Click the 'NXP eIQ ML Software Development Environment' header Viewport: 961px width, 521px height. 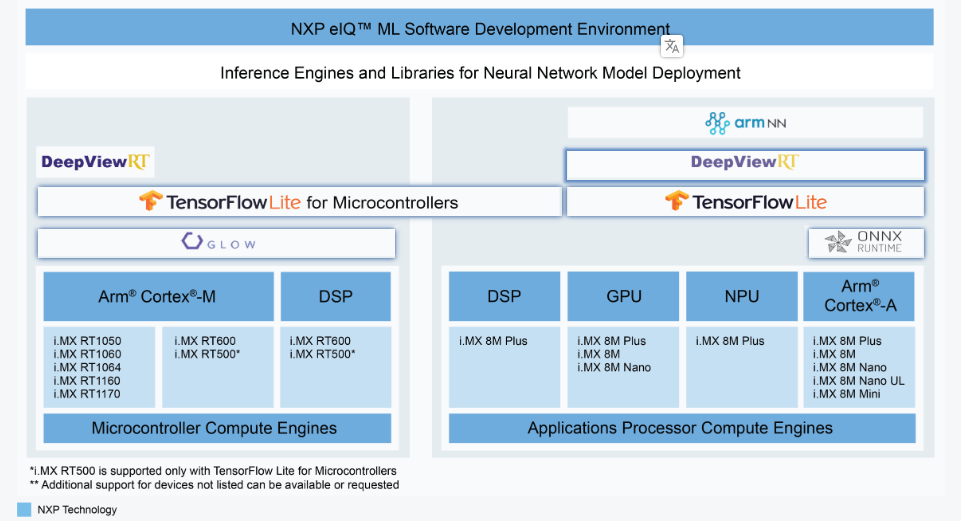pyautogui.click(x=479, y=29)
